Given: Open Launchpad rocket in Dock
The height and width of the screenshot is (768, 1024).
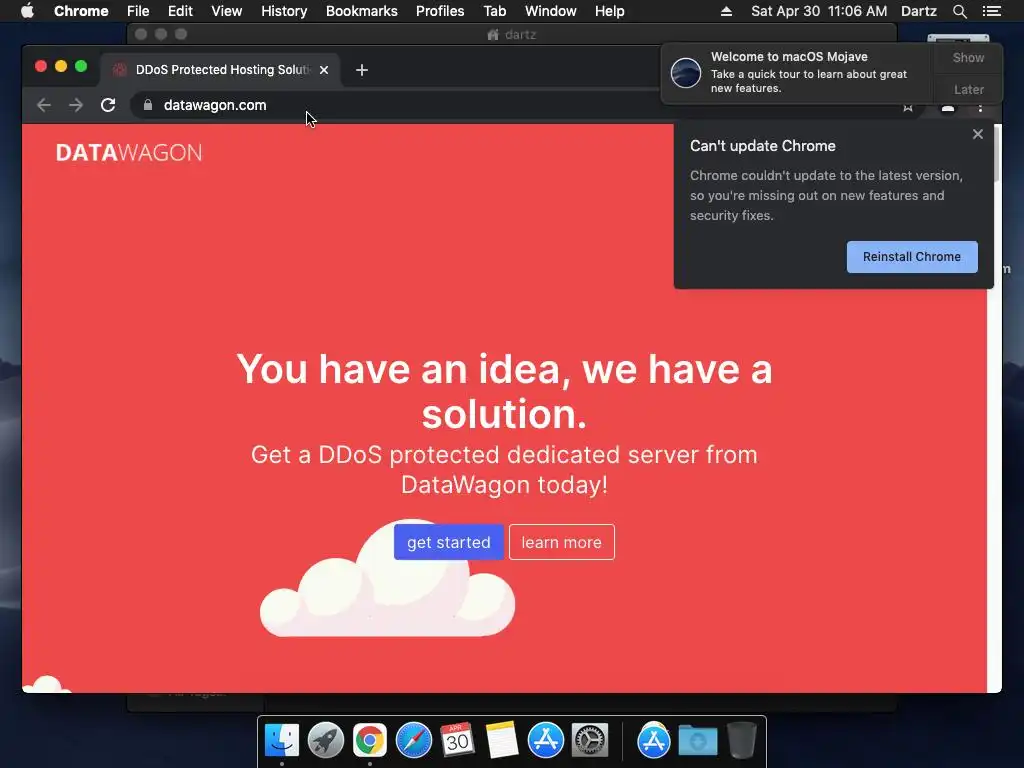Looking at the screenshot, I should (326, 740).
